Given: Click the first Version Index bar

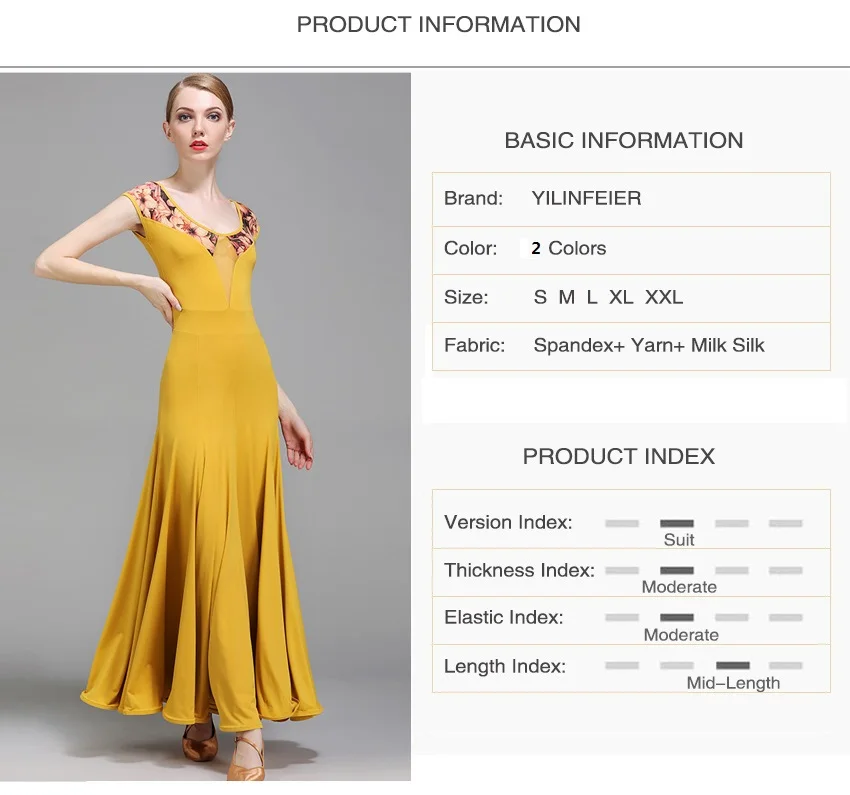Looking at the screenshot, I should [x=622, y=523].
